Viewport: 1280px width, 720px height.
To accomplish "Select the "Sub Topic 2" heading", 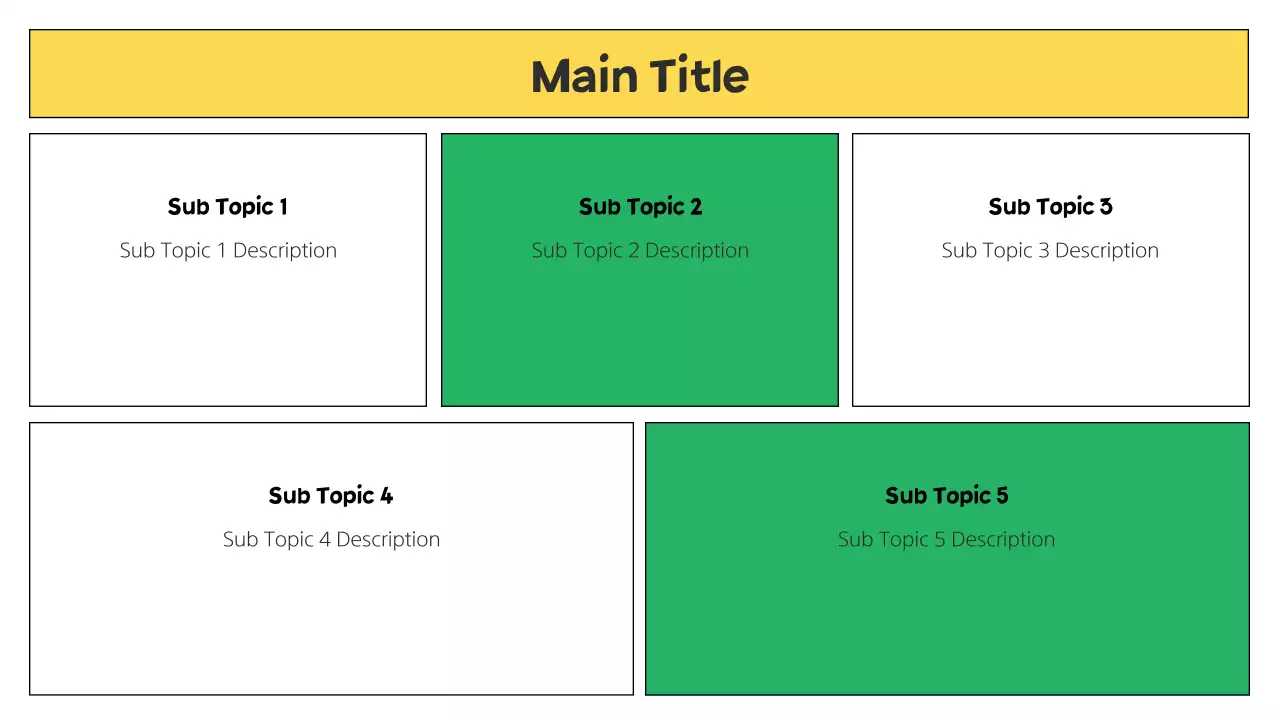I will tap(640, 207).
